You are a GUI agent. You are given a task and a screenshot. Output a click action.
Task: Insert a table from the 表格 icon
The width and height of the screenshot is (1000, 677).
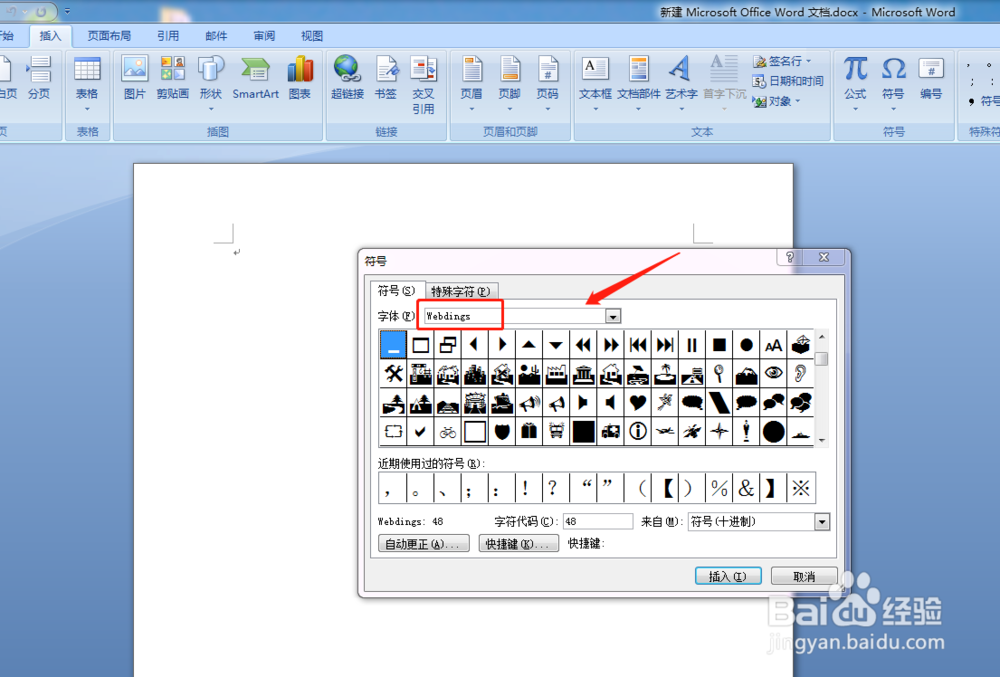click(x=87, y=83)
